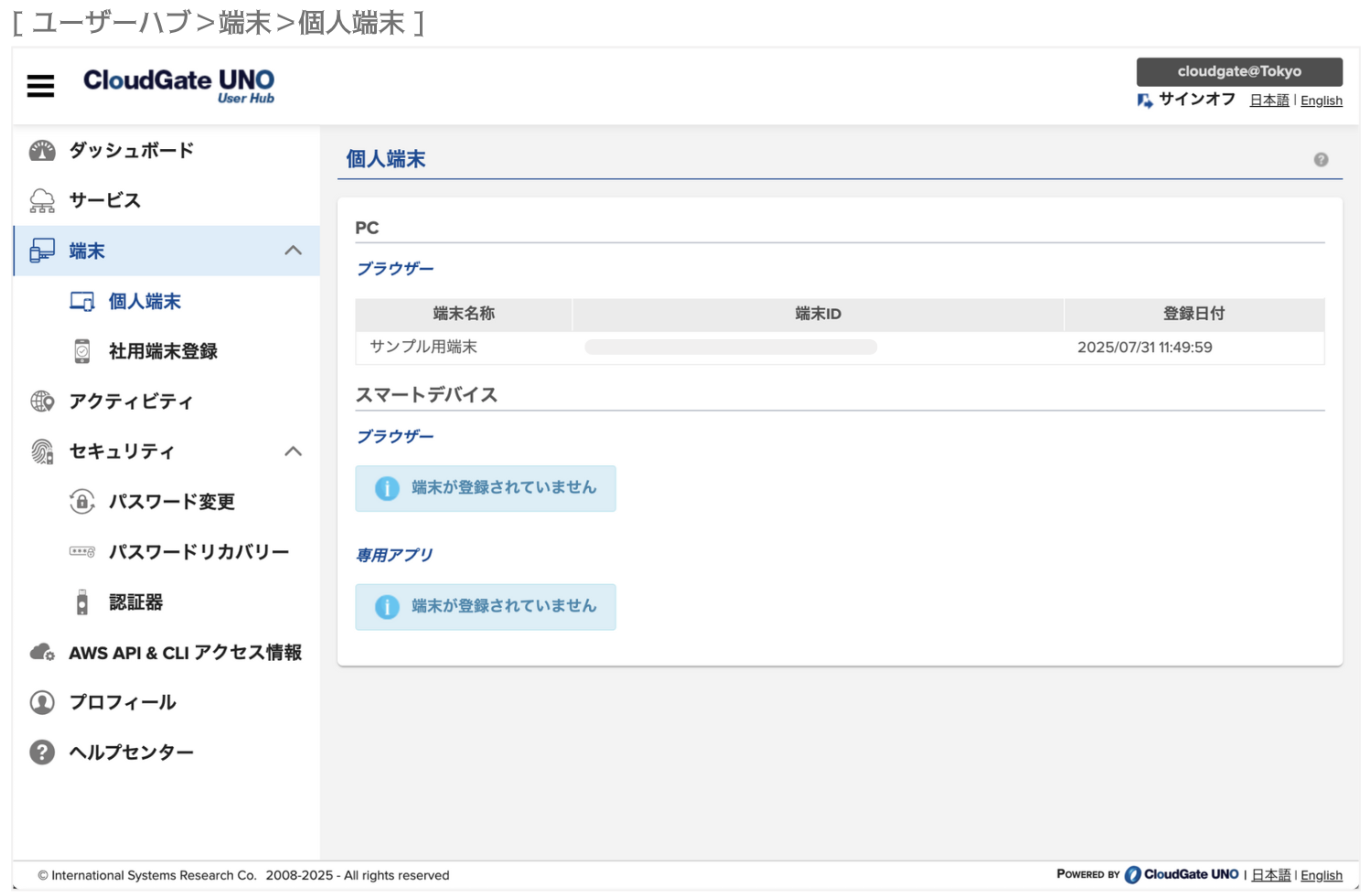
Task: Open サービス in the sidebar
Action: coord(105,201)
